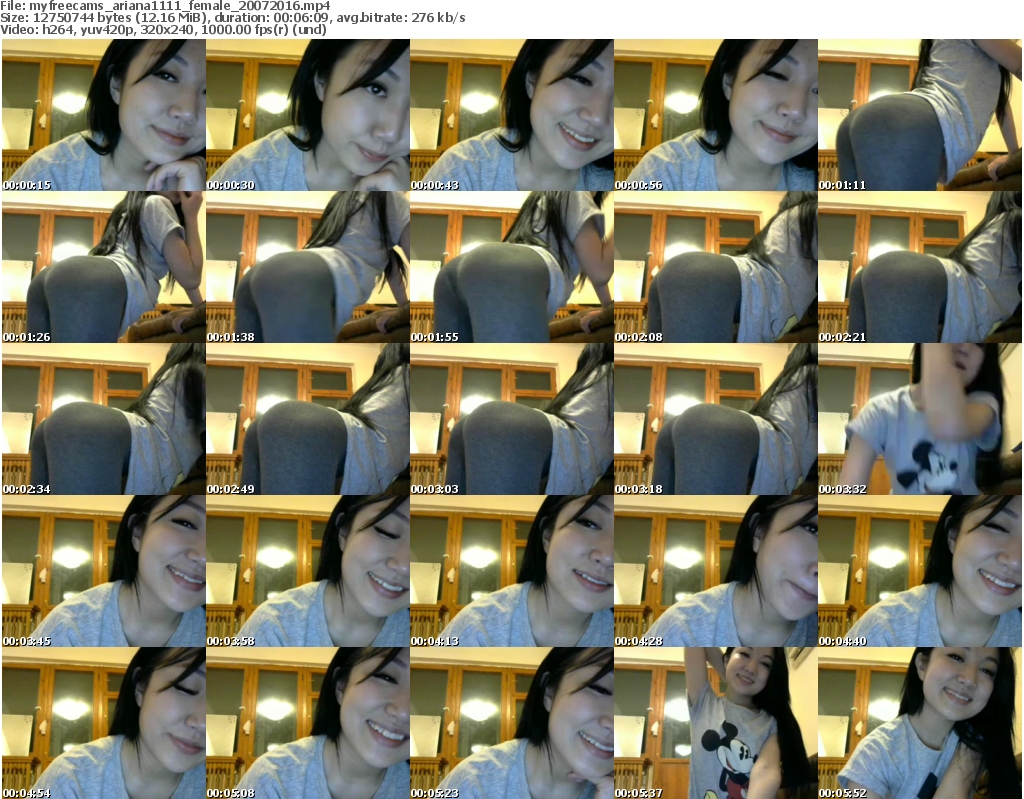Open the 00:04:40 thumbnail
The image size is (1024, 799).
point(920,571)
